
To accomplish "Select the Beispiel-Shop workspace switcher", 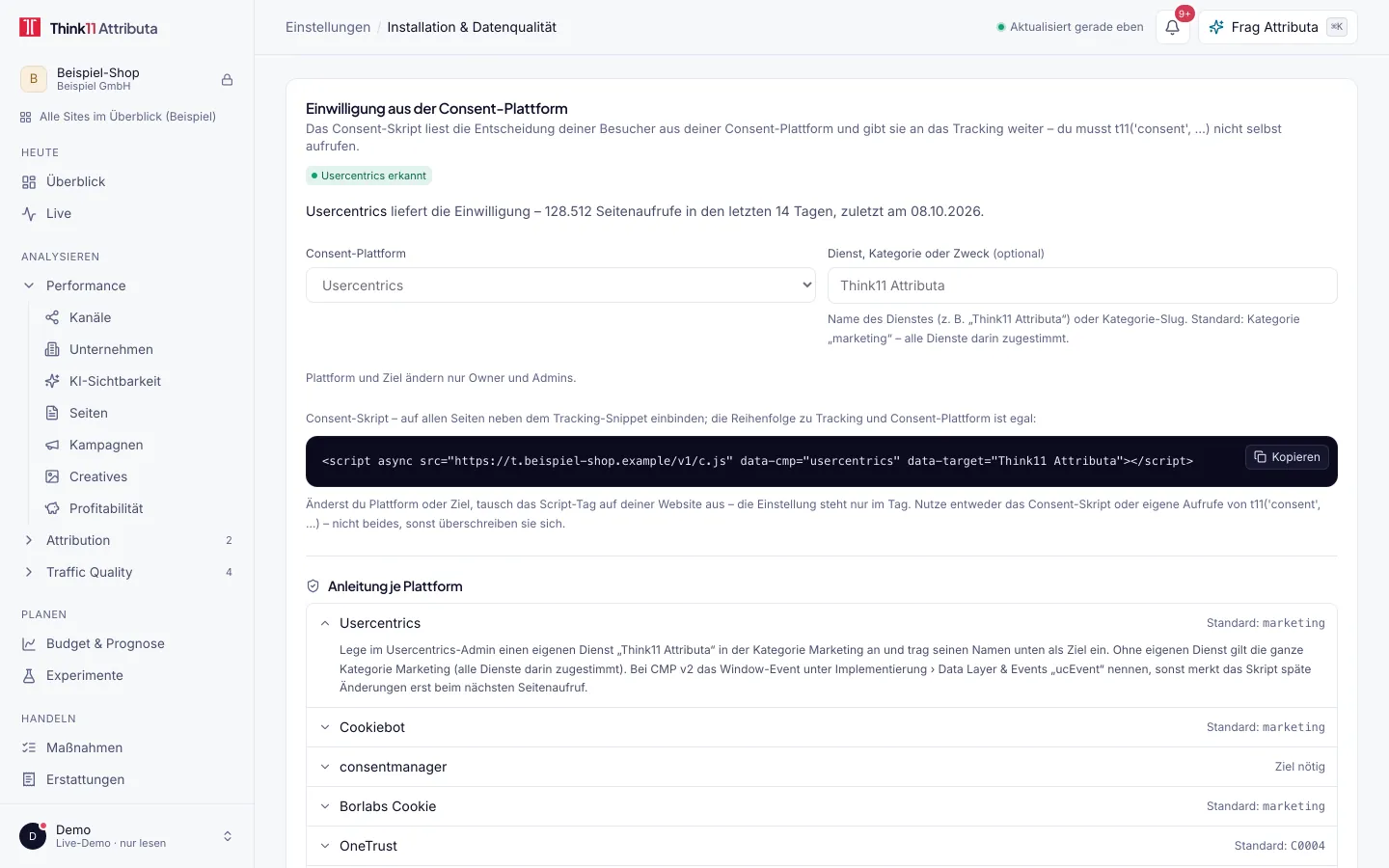I will coord(127,79).
